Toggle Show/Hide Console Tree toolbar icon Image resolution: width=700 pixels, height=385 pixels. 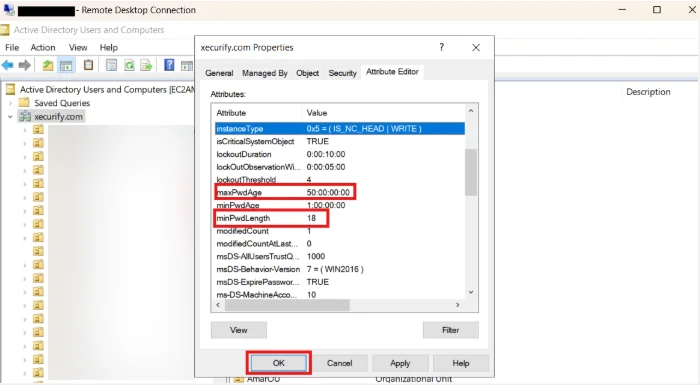click(x=66, y=65)
